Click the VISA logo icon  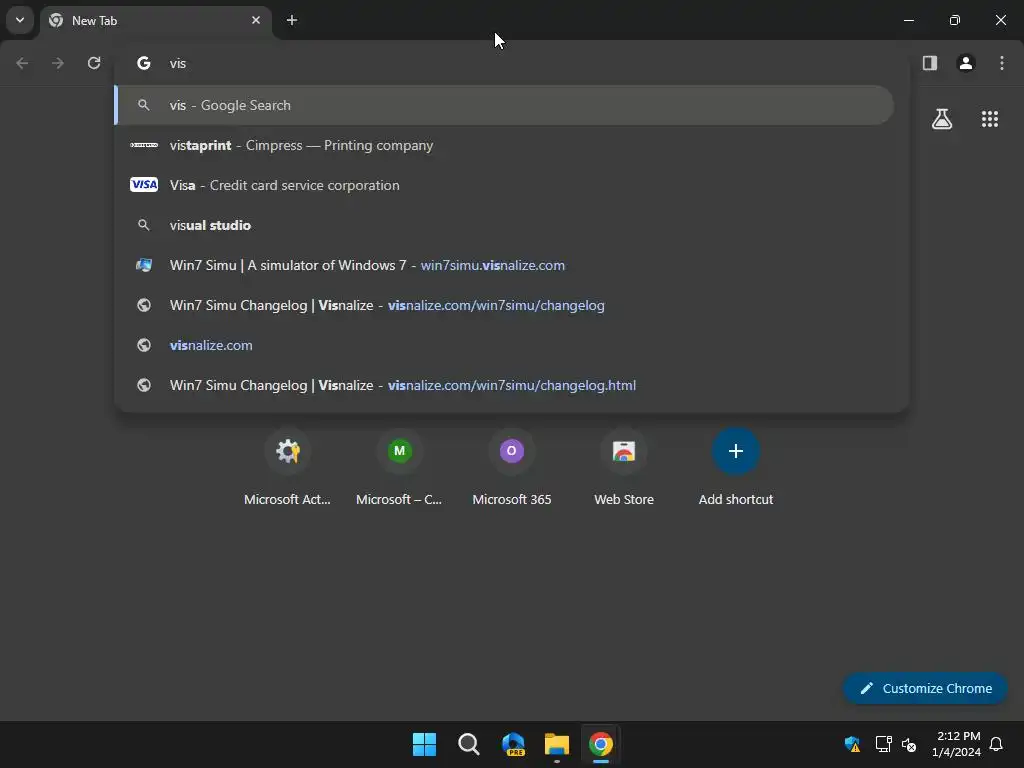tap(144, 185)
